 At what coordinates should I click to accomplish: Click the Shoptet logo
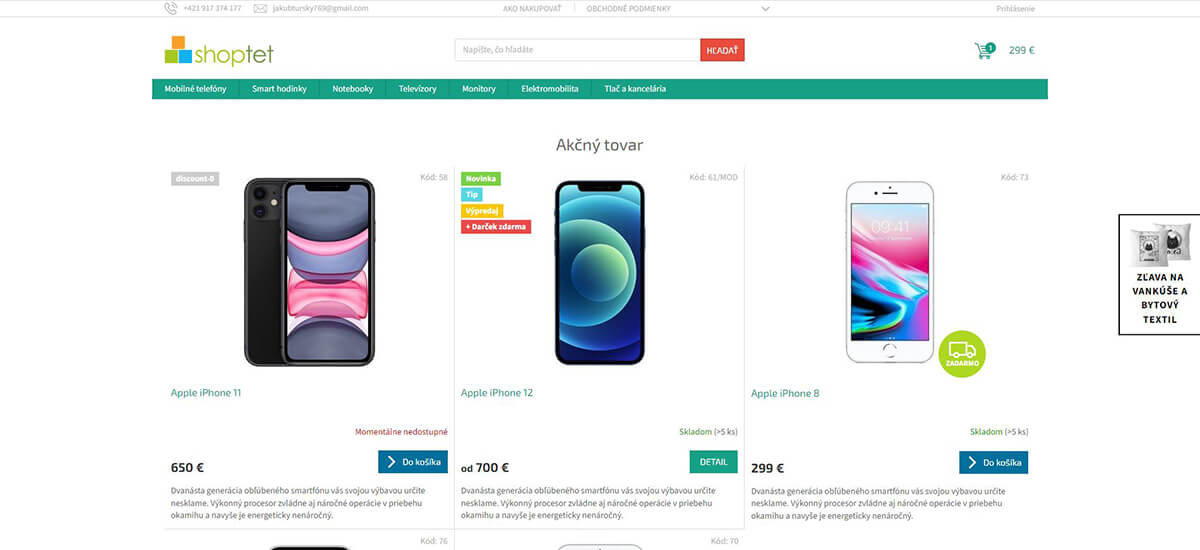(x=219, y=51)
